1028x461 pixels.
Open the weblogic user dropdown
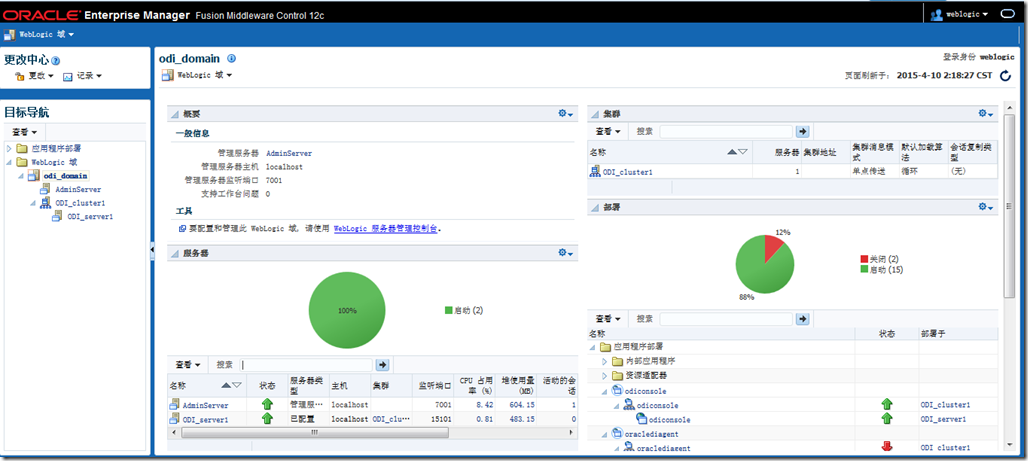967,14
